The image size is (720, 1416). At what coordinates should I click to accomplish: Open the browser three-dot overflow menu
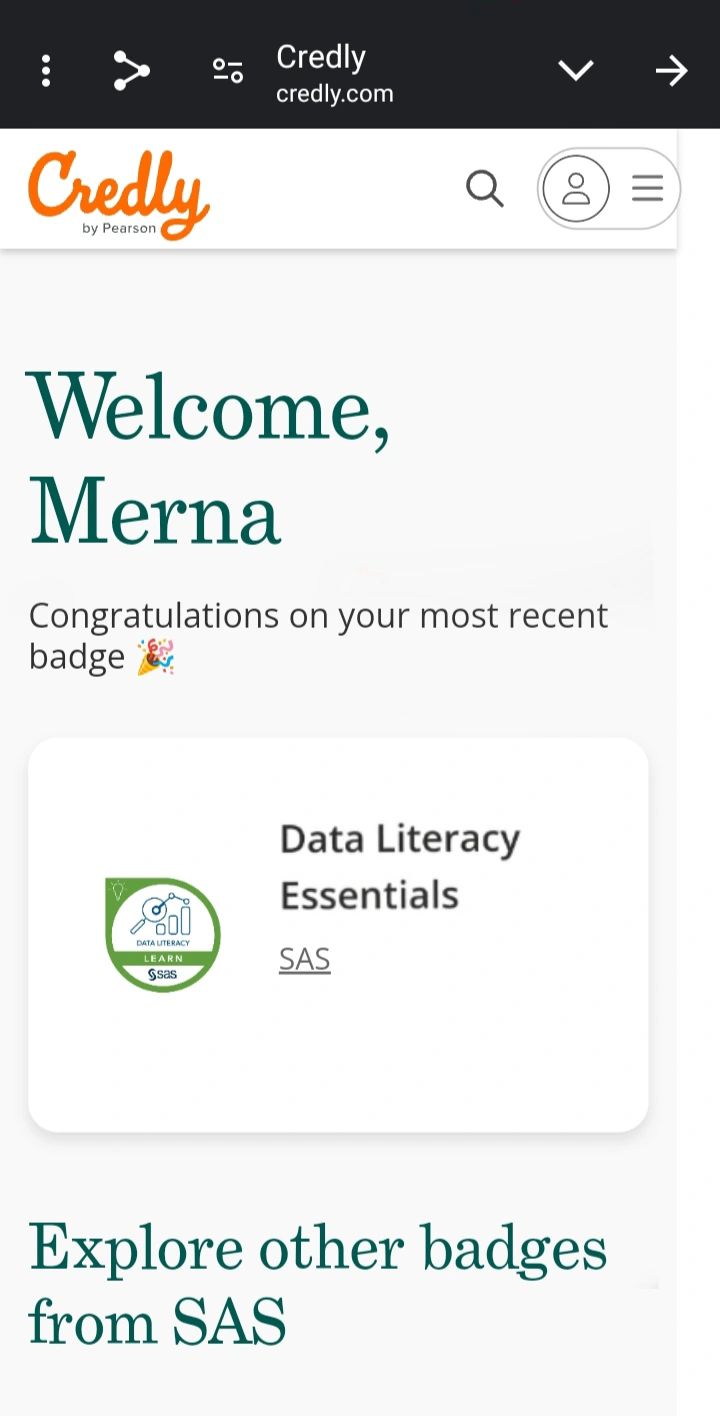click(x=46, y=71)
